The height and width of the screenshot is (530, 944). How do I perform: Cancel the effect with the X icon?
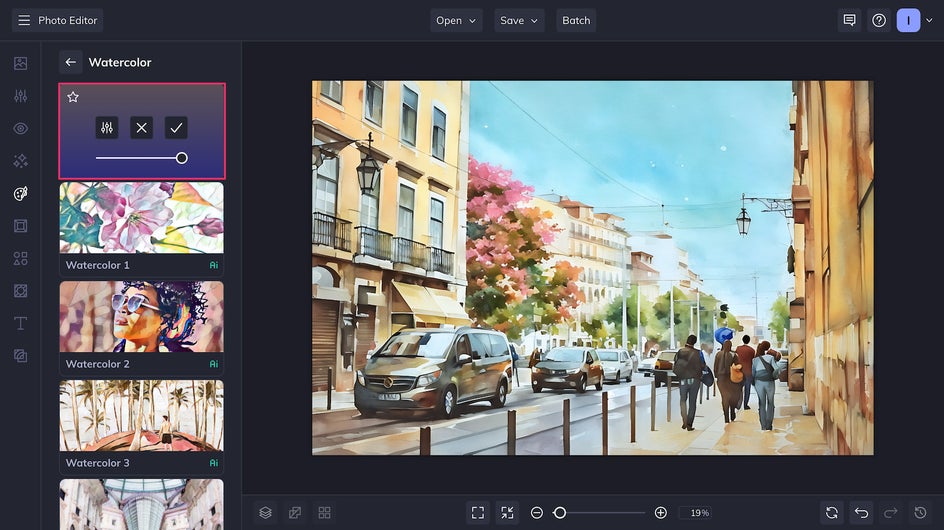coord(141,128)
